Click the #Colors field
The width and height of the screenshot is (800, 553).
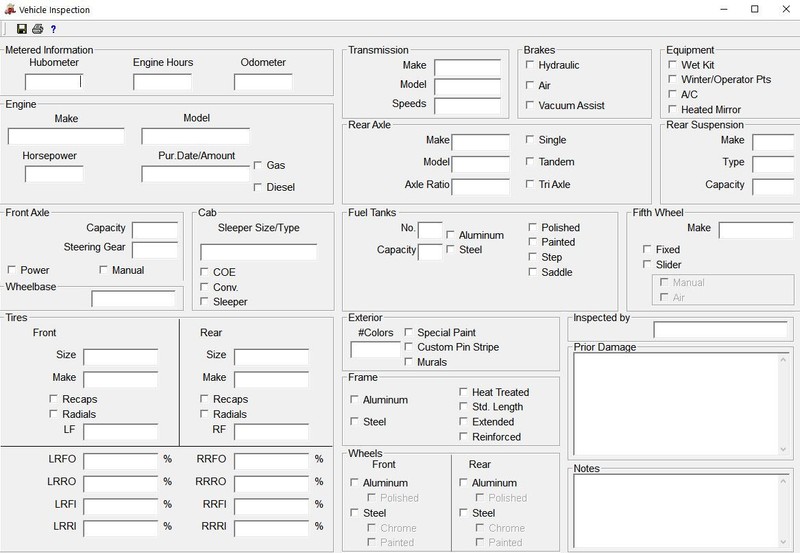[376, 349]
